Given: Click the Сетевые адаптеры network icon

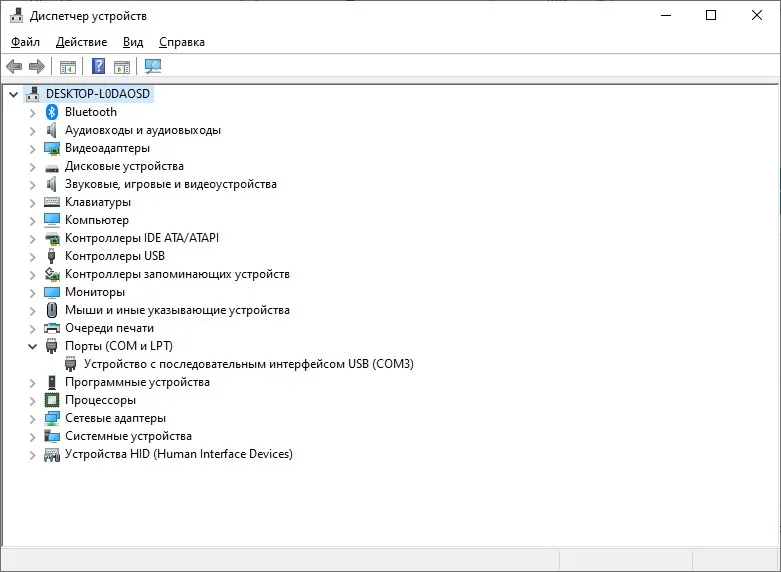Looking at the screenshot, I should pos(52,418).
